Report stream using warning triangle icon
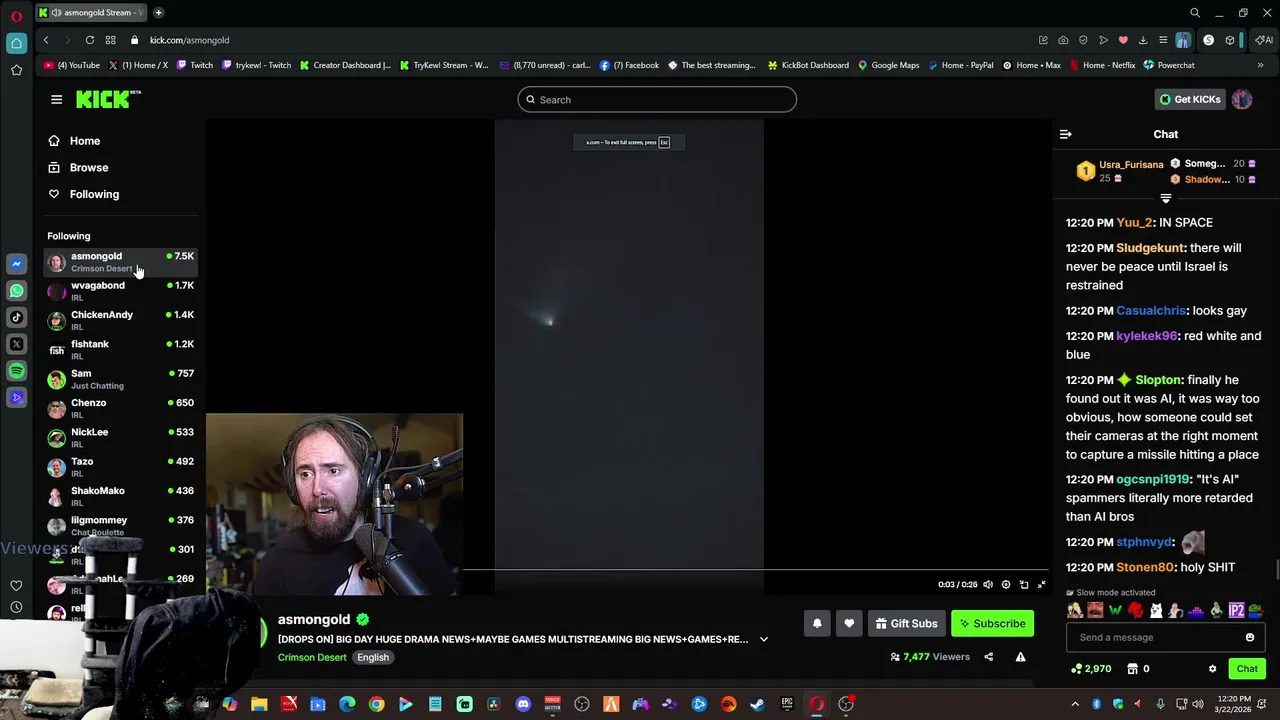 point(1020,657)
